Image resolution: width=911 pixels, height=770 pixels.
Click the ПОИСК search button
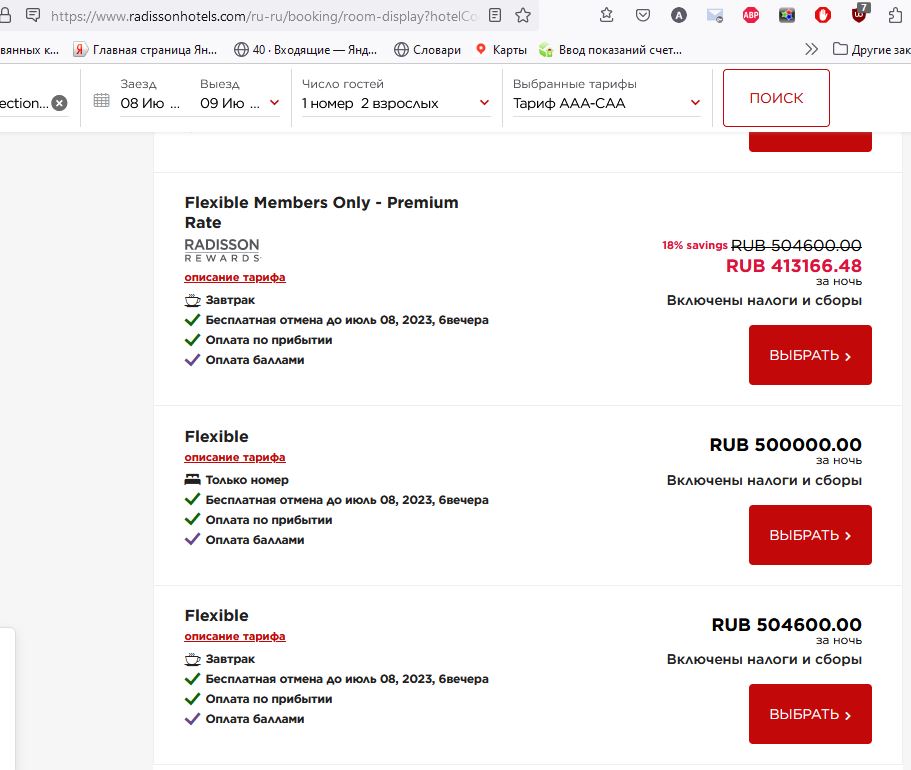[x=776, y=98]
